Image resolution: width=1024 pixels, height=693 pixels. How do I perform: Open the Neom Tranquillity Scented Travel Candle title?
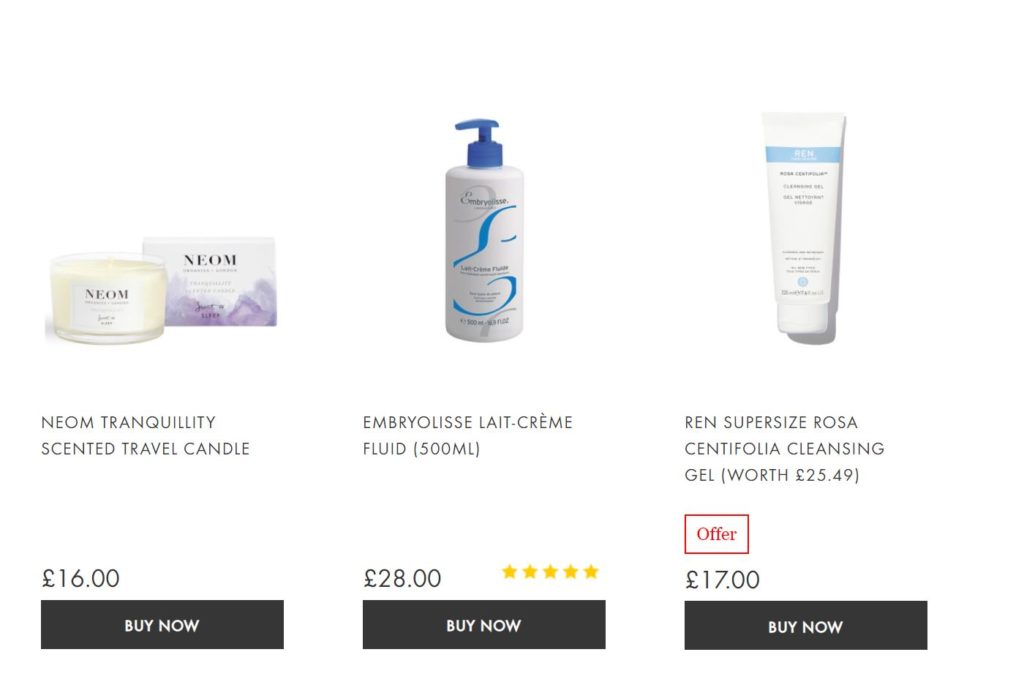point(146,436)
